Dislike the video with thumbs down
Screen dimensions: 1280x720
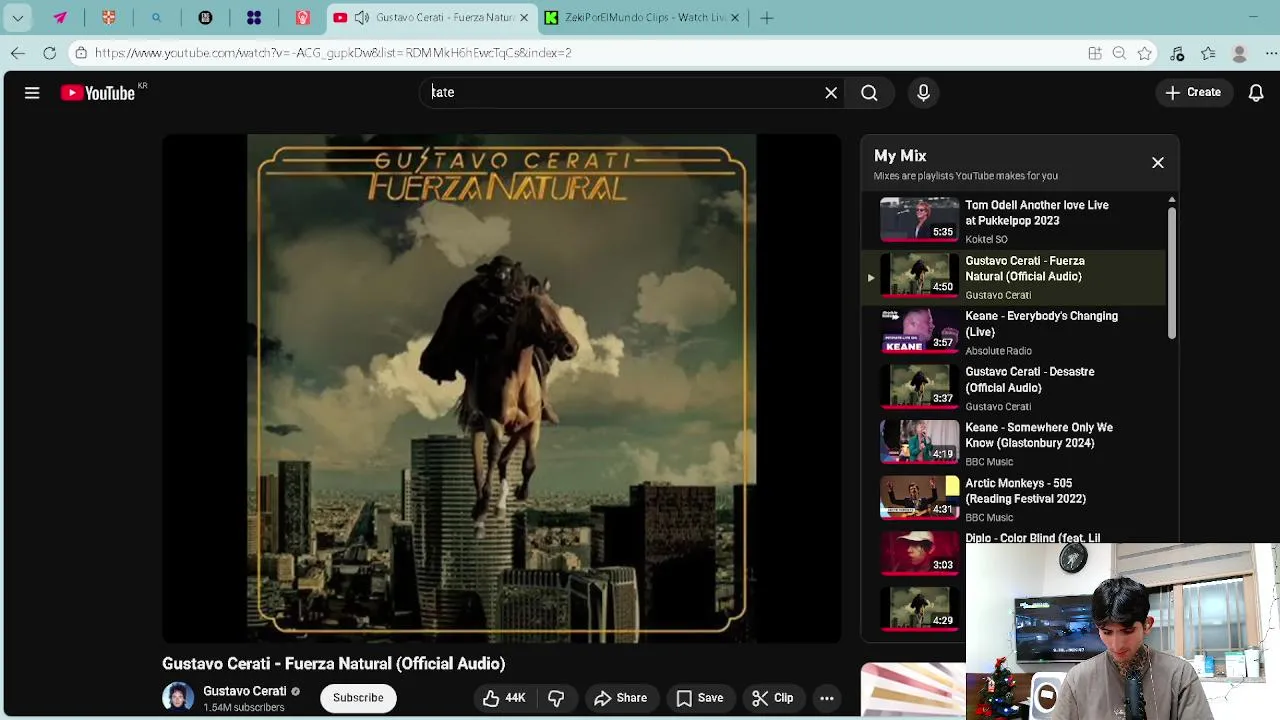pos(556,698)
